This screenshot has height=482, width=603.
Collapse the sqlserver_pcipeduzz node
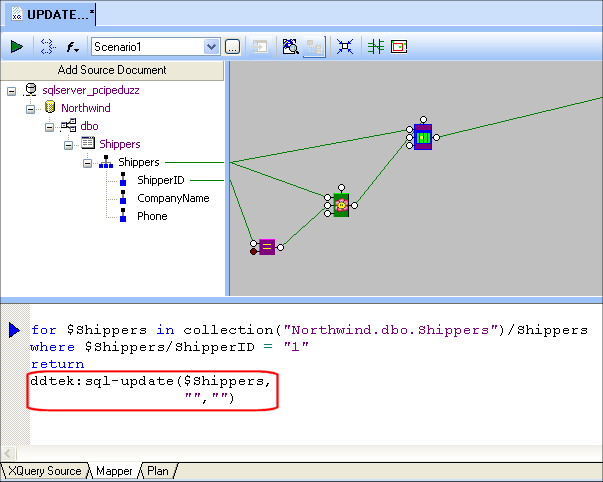point(12,91)
